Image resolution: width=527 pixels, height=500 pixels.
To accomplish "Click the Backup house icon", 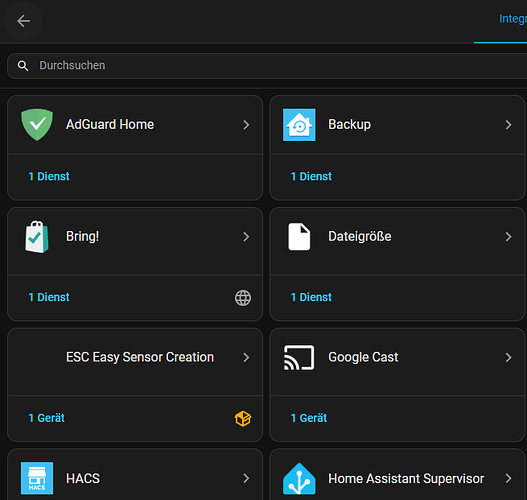I will tap(299, 125).
